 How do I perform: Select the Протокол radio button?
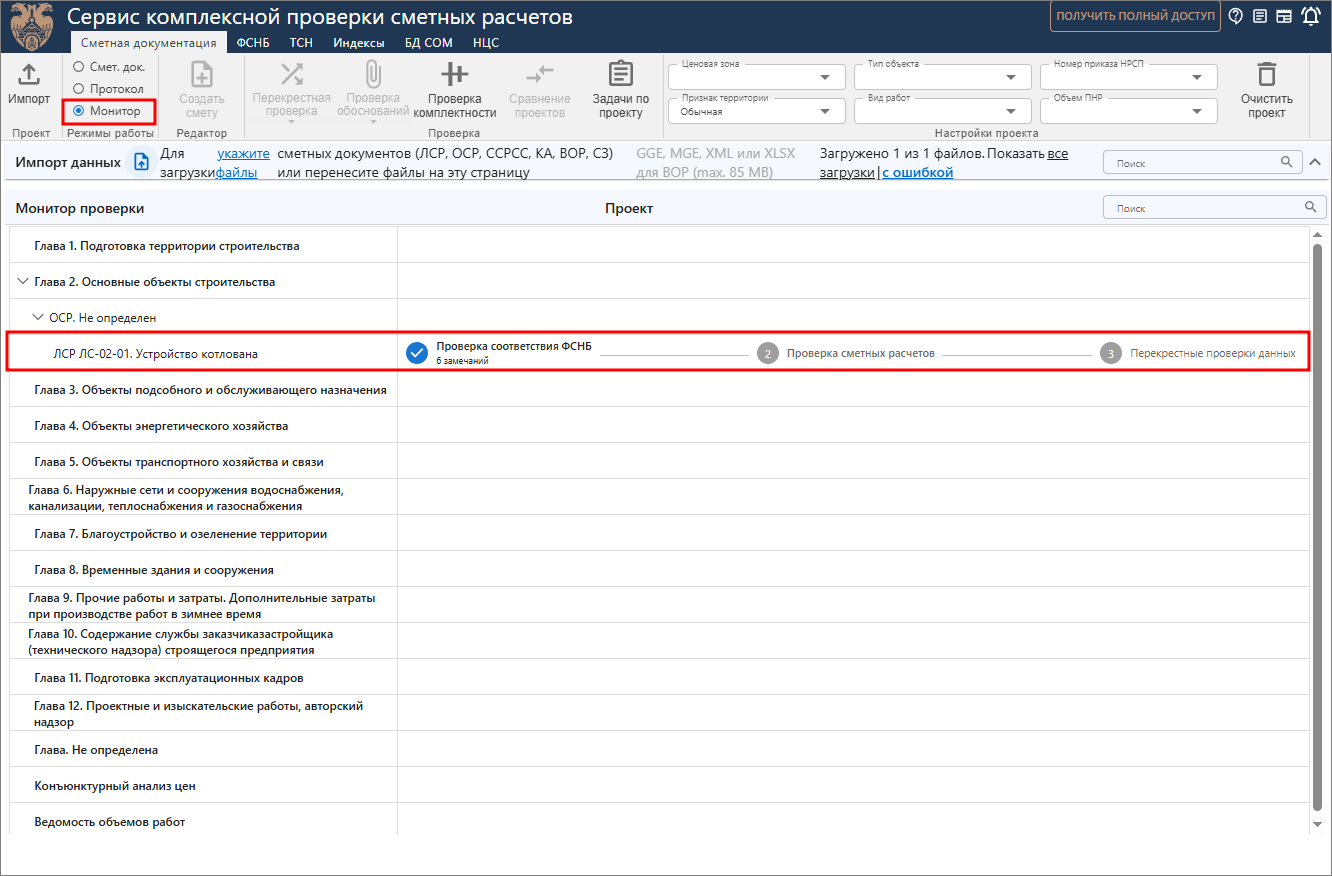(79, 89)
